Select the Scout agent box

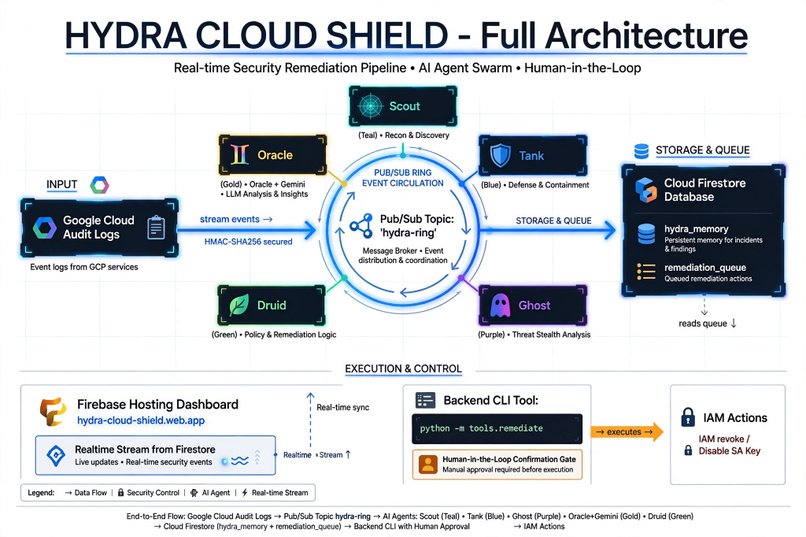coord(403,106)
